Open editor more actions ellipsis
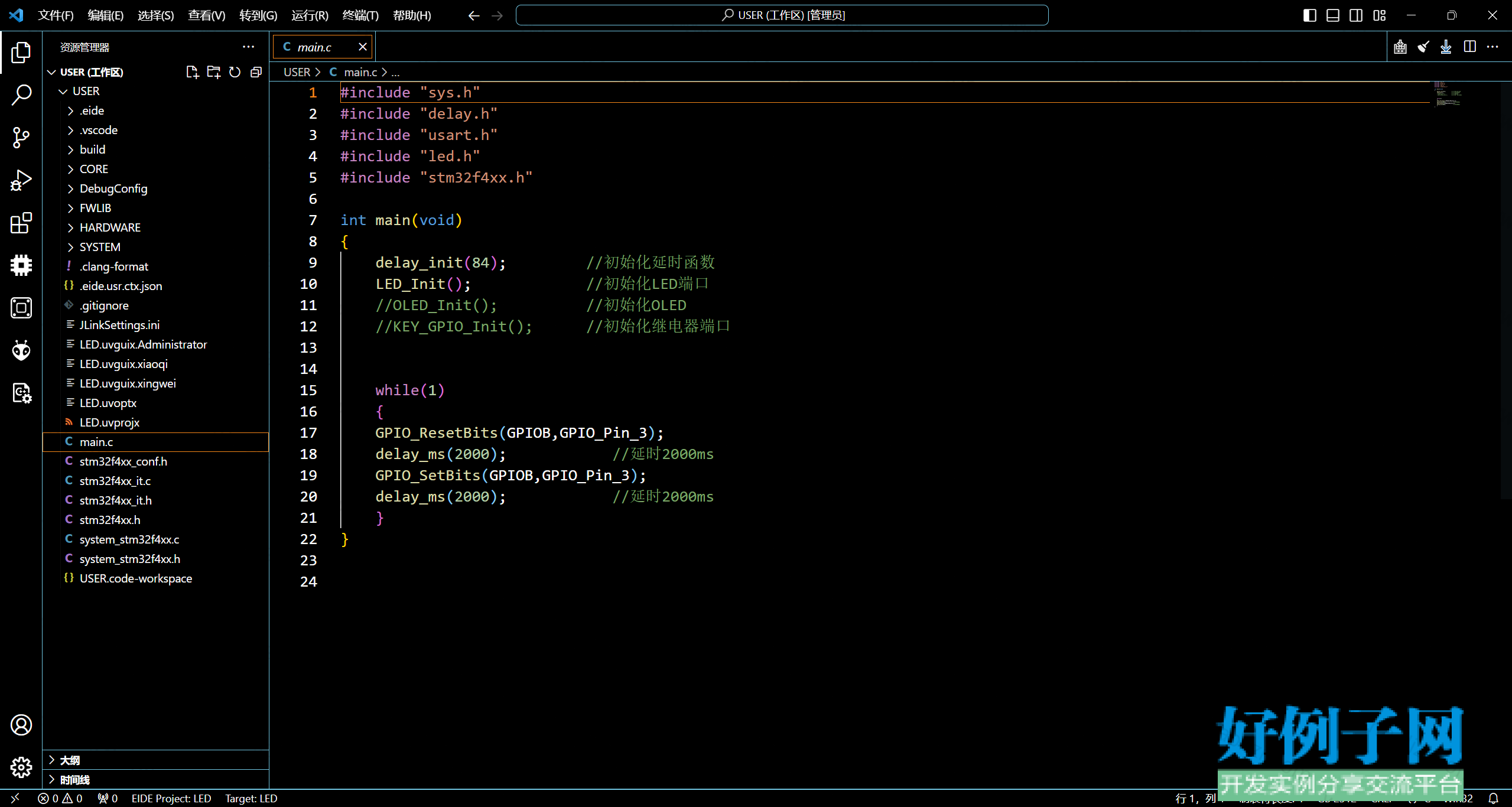 click(x=1493, y=47)
